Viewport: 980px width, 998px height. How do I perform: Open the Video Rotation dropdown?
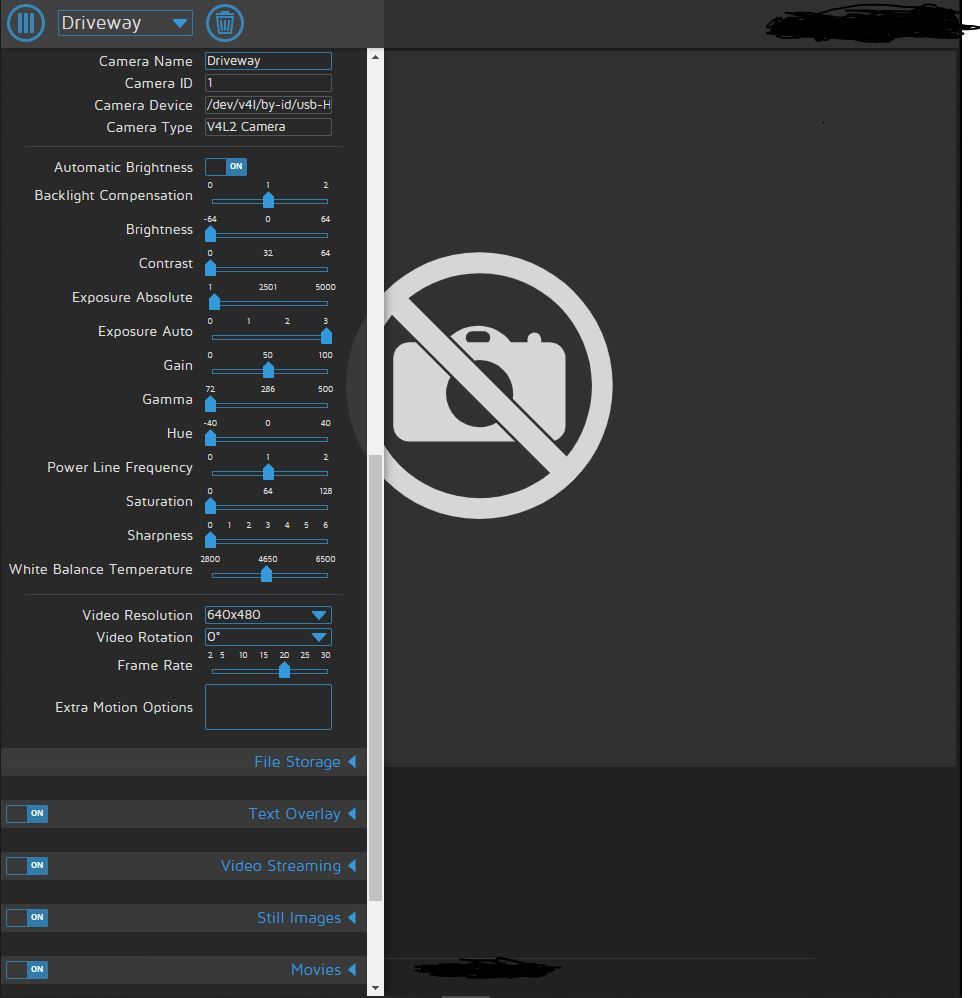(x=267, y=637)
